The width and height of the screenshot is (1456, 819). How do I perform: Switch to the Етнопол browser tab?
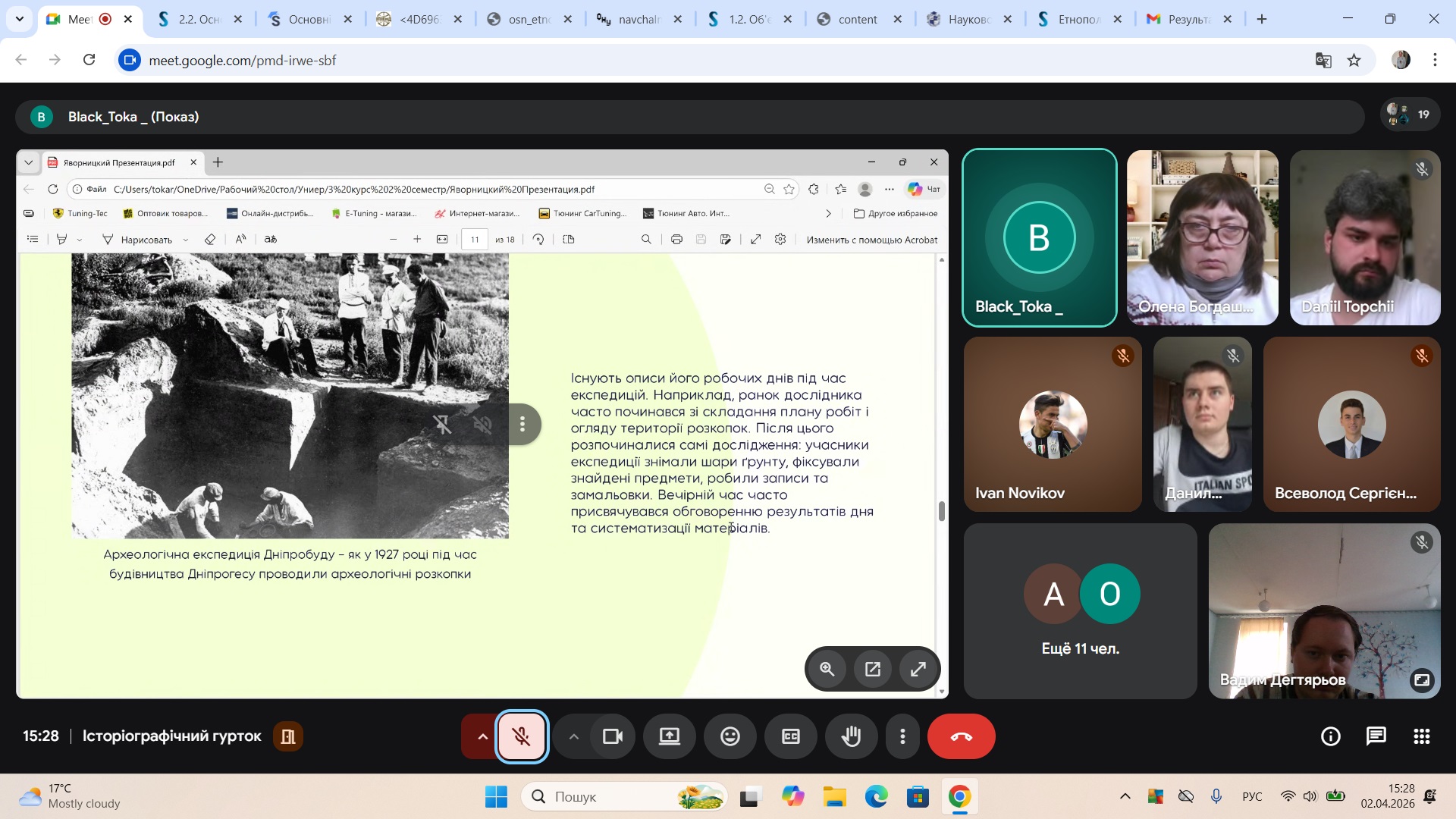1077,19
